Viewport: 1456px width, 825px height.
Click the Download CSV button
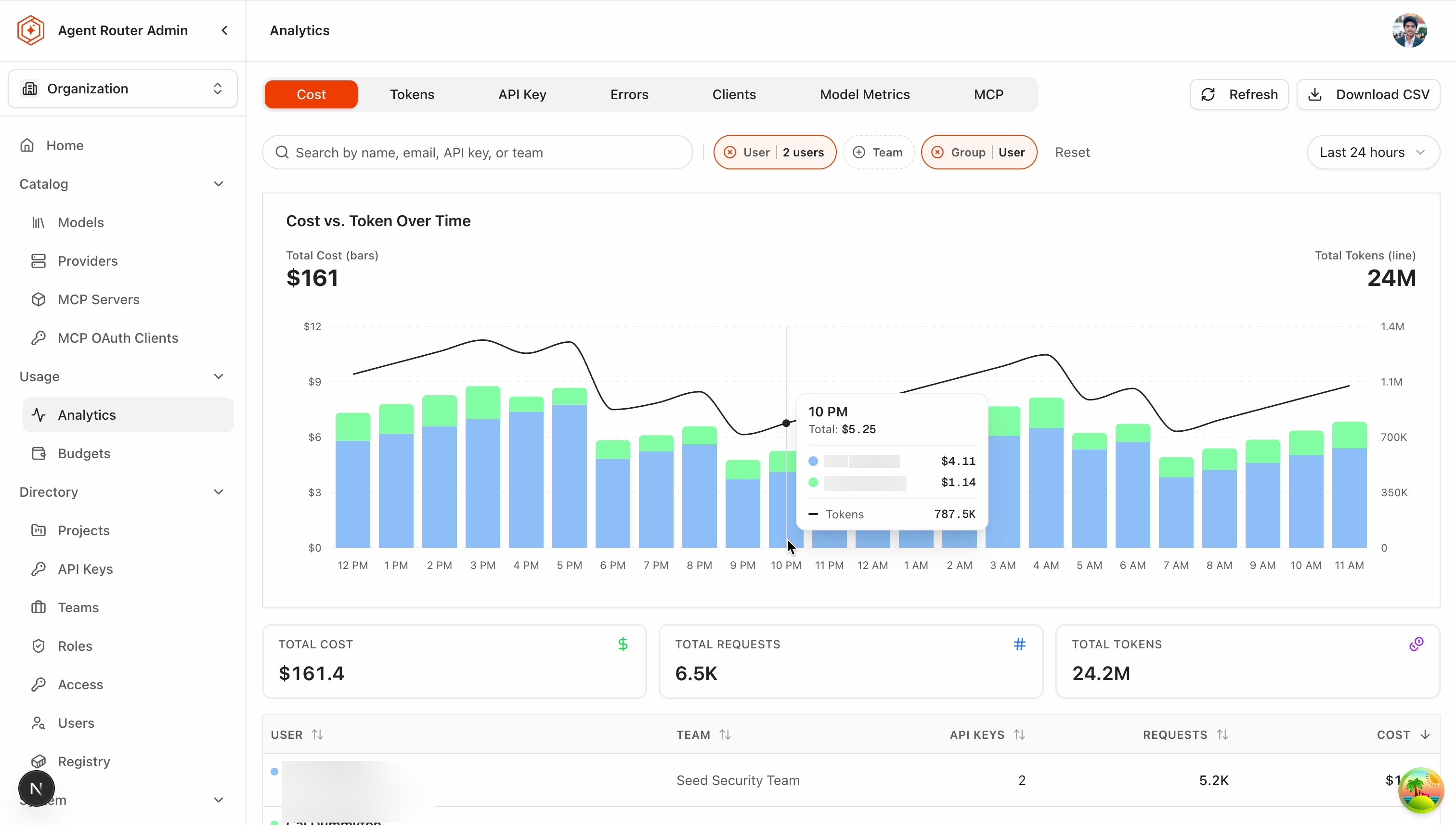pyautogui.click(x=1368, y=95)
